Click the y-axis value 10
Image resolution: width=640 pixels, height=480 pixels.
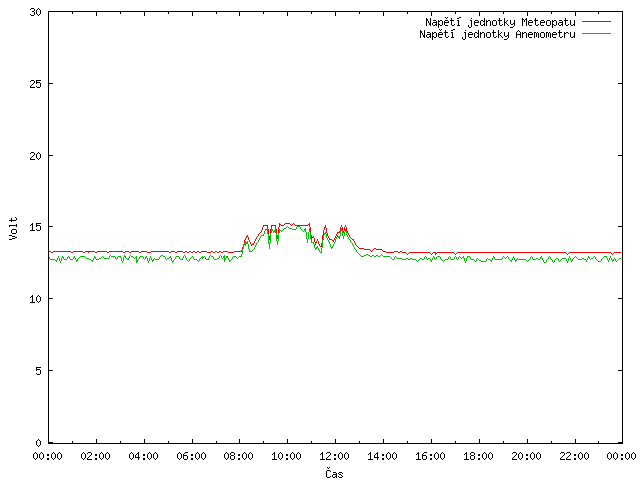(36, 299)
